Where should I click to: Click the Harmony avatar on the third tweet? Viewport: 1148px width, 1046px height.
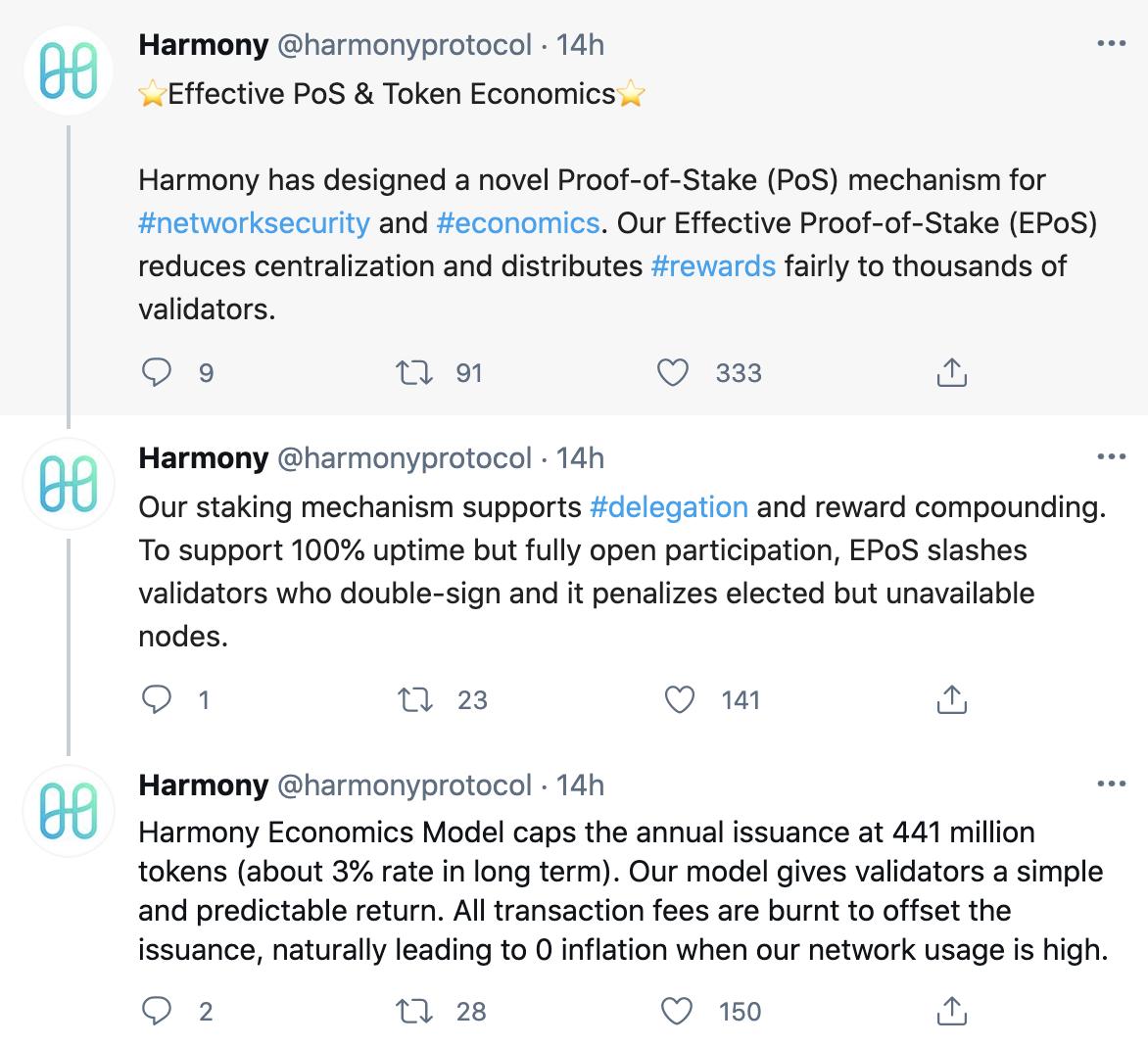pos(68,810)
